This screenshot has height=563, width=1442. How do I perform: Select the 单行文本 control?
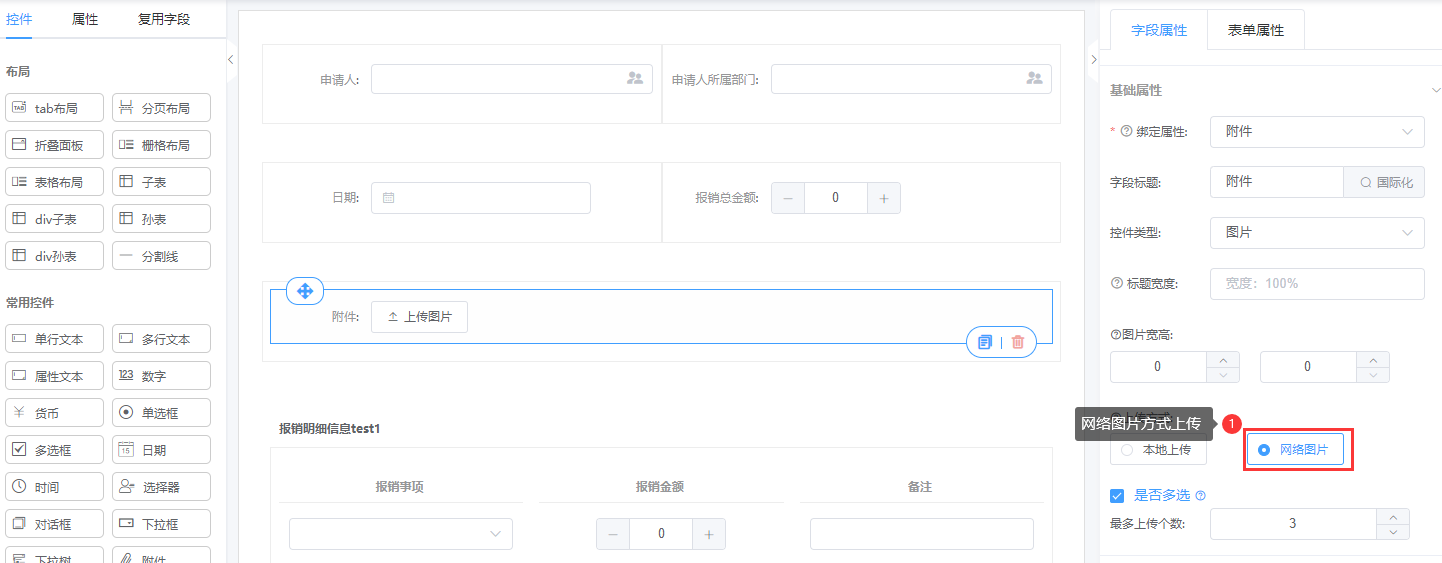54,339
